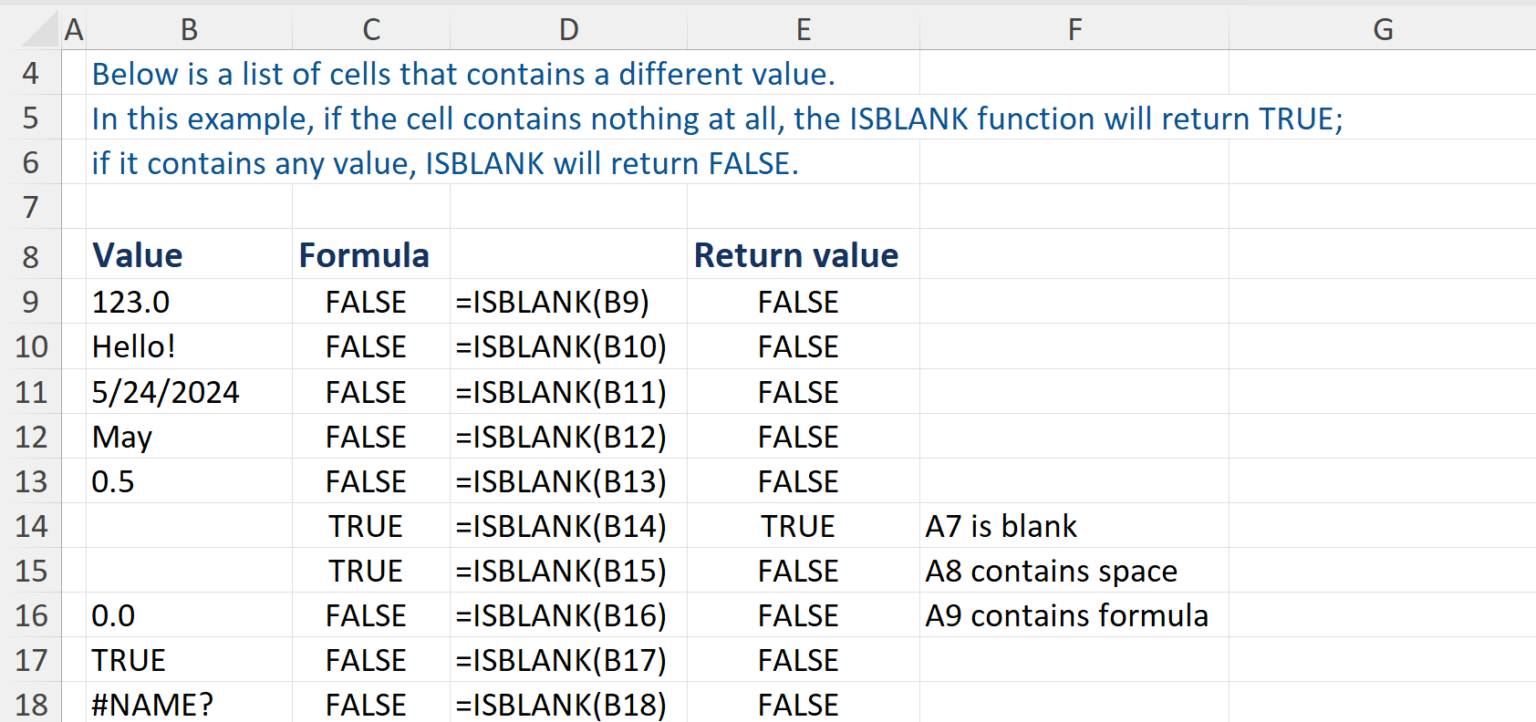Select the column G header

1382,30
